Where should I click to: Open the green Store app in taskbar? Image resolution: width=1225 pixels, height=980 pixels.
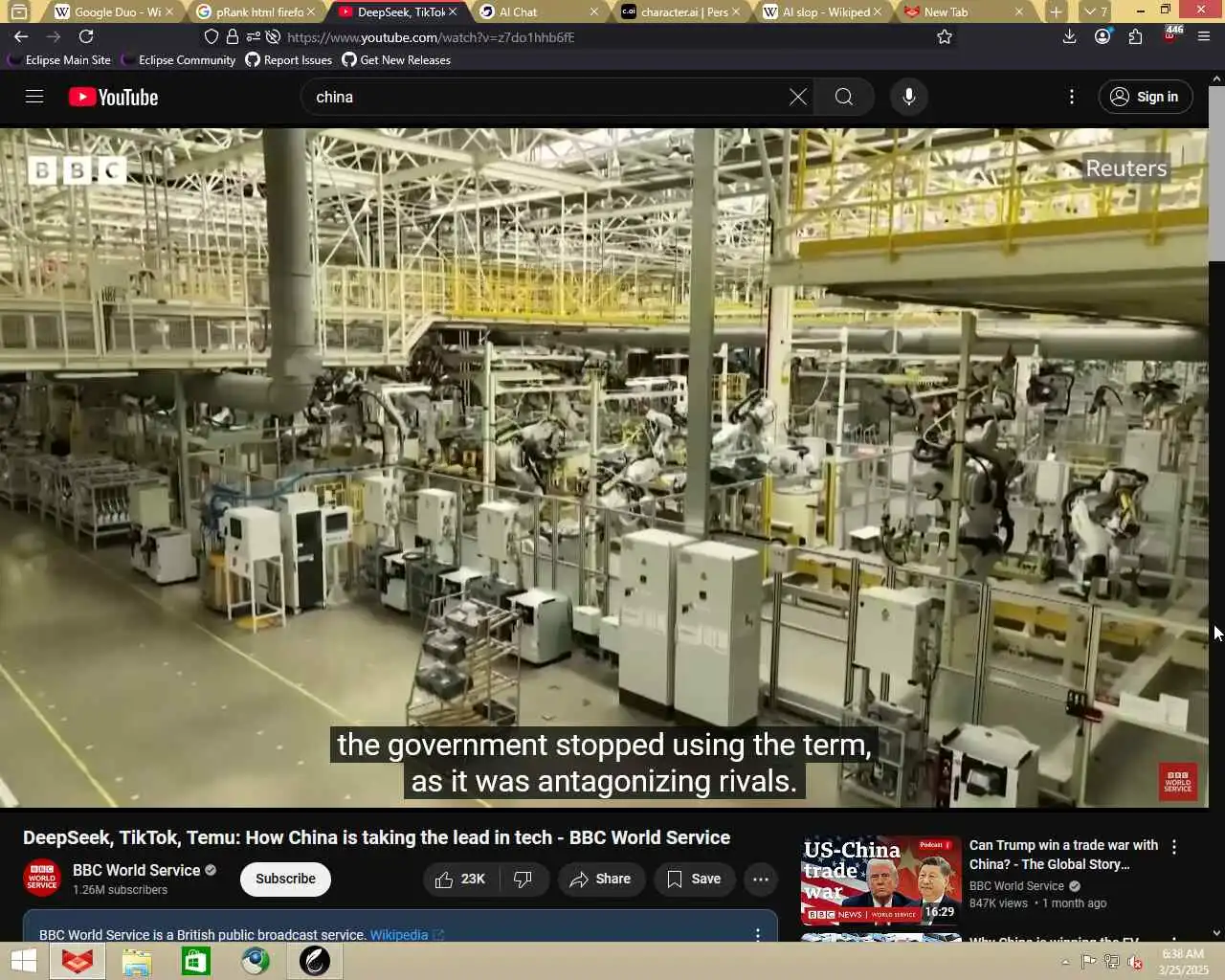click(196, 961)
